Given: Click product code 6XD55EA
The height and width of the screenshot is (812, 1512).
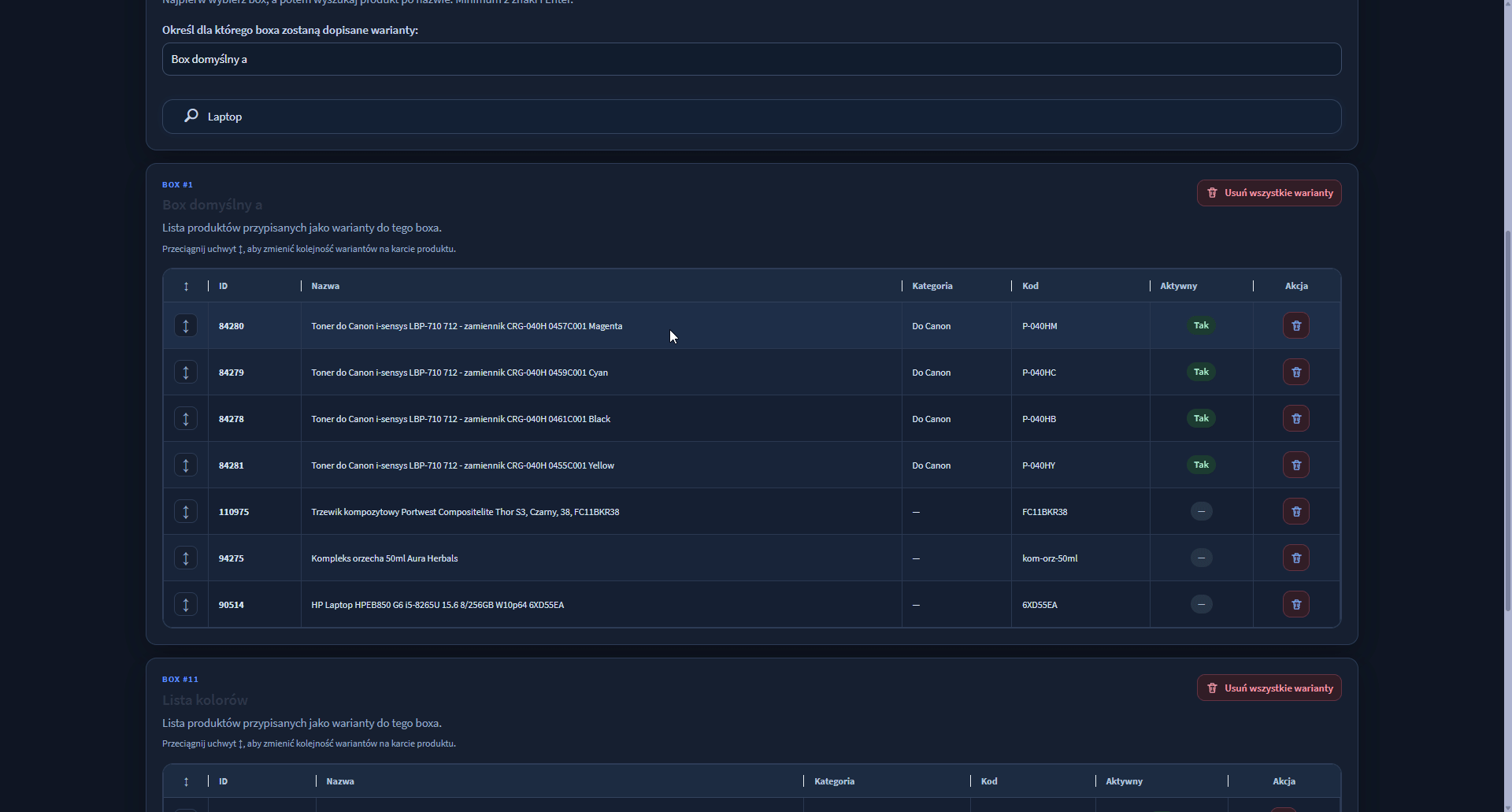Looking at the screenshot, I should pyautogui.click(x=1039, y=605).
